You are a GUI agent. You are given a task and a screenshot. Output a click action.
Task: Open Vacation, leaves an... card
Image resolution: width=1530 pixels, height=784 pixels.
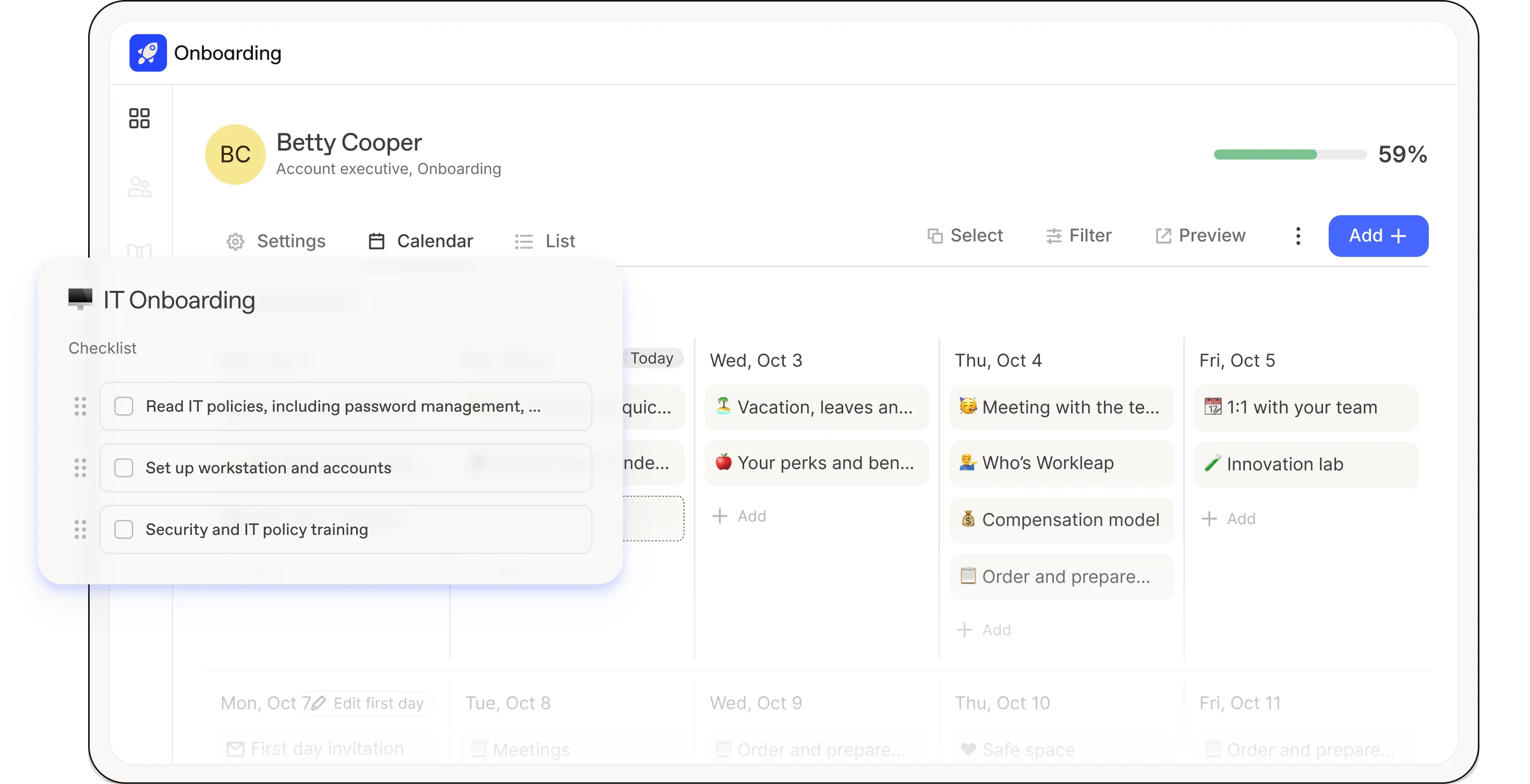point(817,407)
